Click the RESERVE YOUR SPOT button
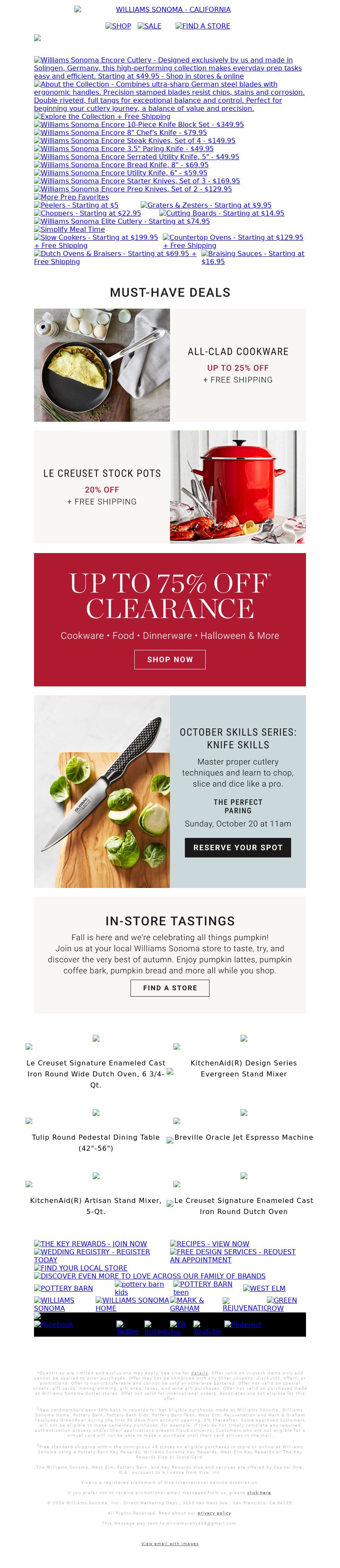Image resolution: width=340 pixels, height=1568 pixels. pos(238,847)
